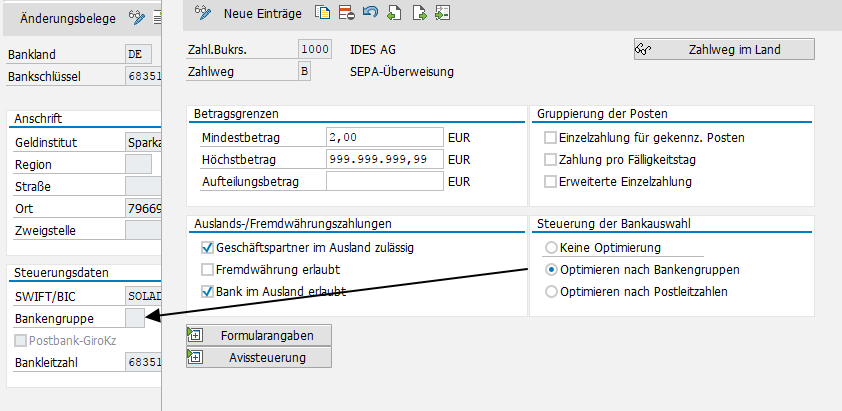Click the copy entry icon in toolbar

[322, 13]
